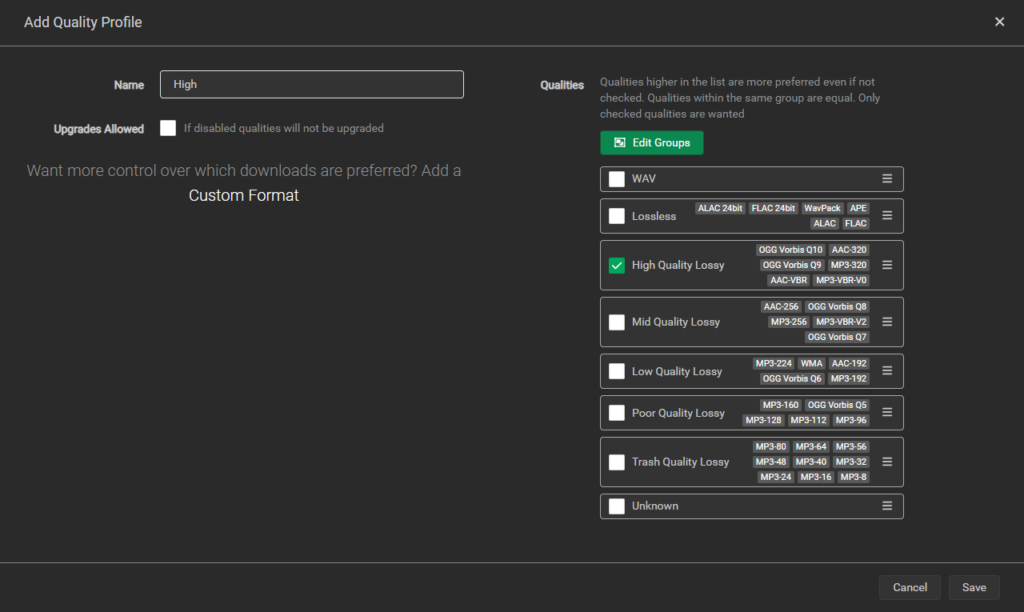This screenshot has width=1024, height=612.
Task: Enable the Lossless quality group
Action: point(616,215)
